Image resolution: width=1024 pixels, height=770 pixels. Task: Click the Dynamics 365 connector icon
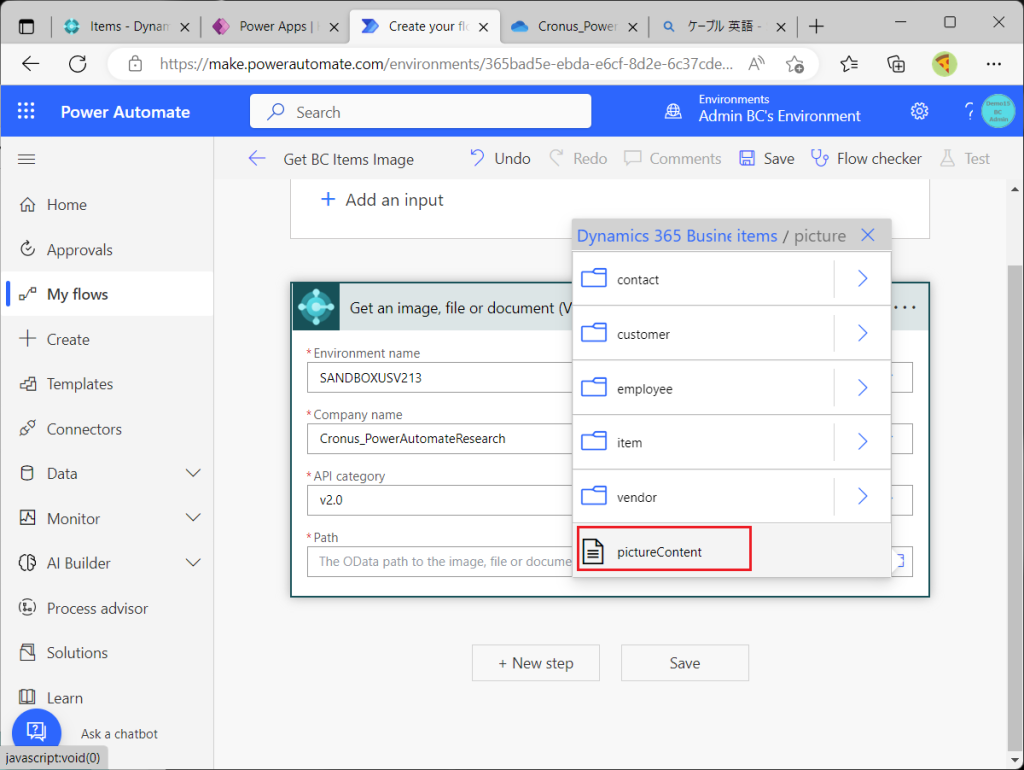click(x=316, y=306)
